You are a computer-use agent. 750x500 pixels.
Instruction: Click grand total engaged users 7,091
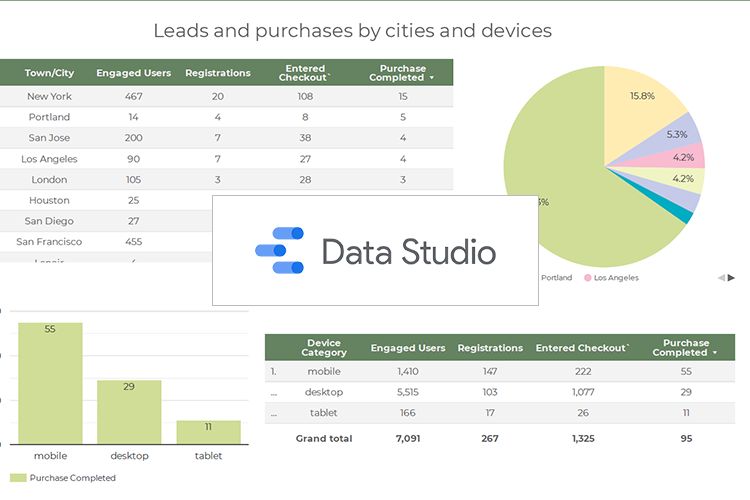[x=408, y=438]
